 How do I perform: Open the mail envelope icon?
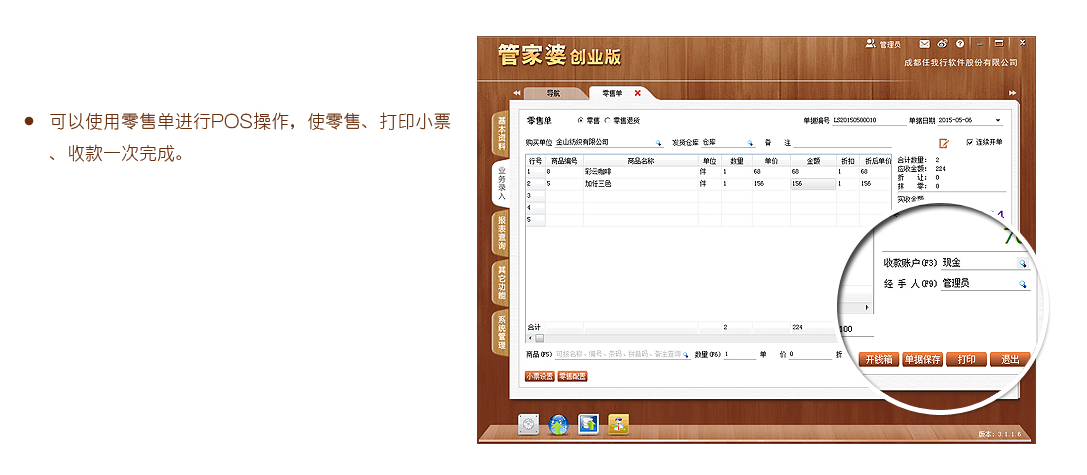(924, 44)
